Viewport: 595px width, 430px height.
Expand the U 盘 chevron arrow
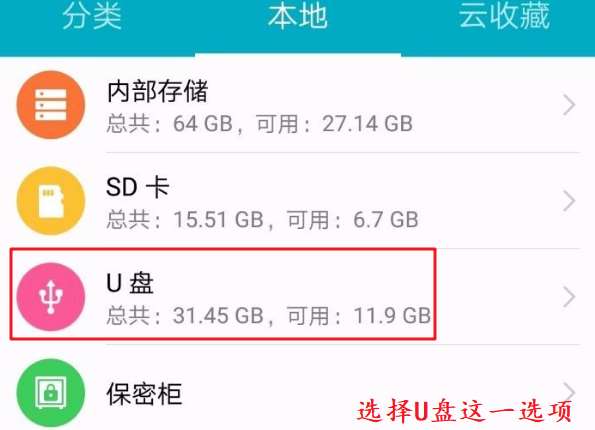pos(568,297)
